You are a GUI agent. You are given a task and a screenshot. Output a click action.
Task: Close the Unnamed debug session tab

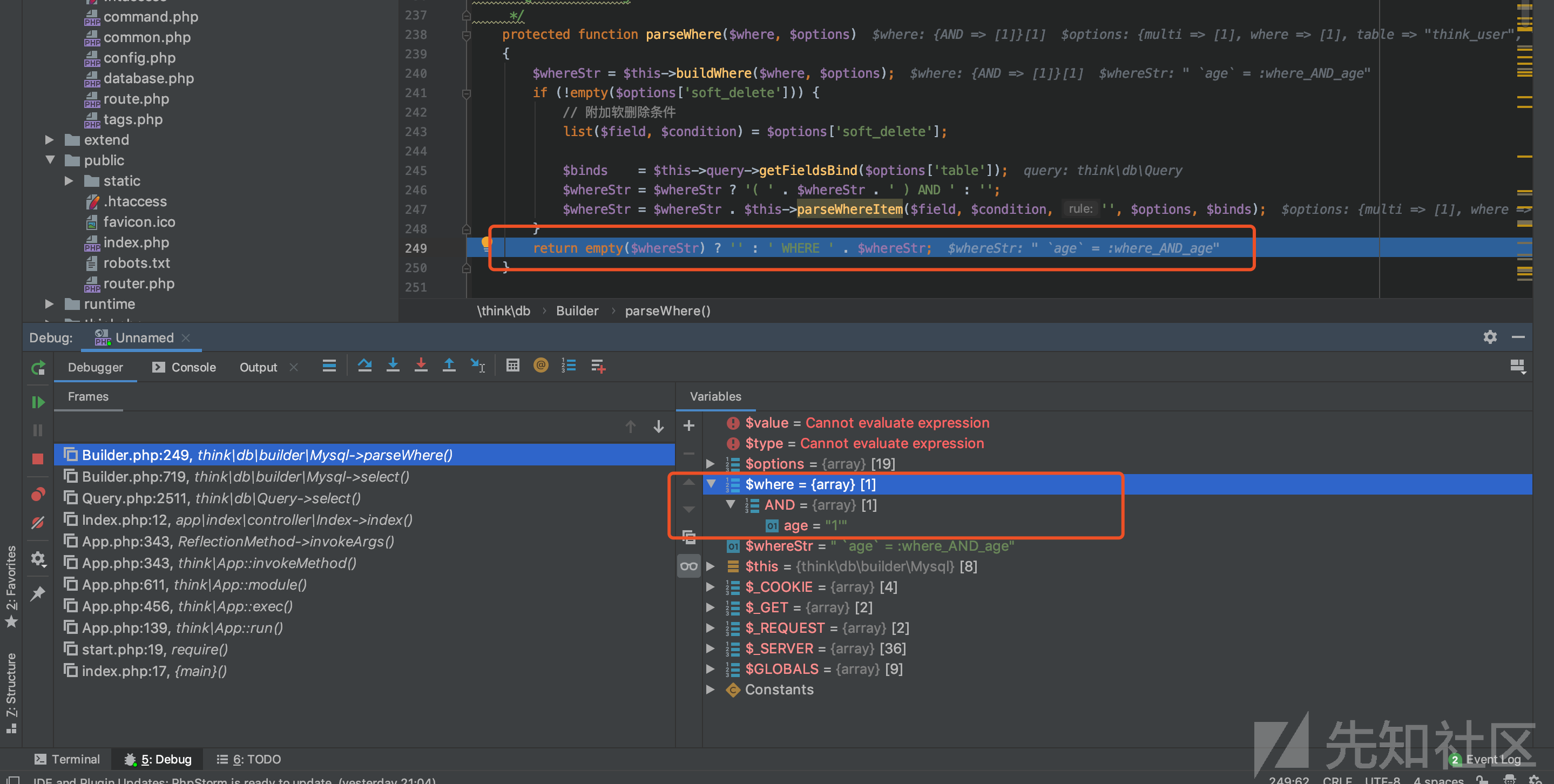(186, 337)
